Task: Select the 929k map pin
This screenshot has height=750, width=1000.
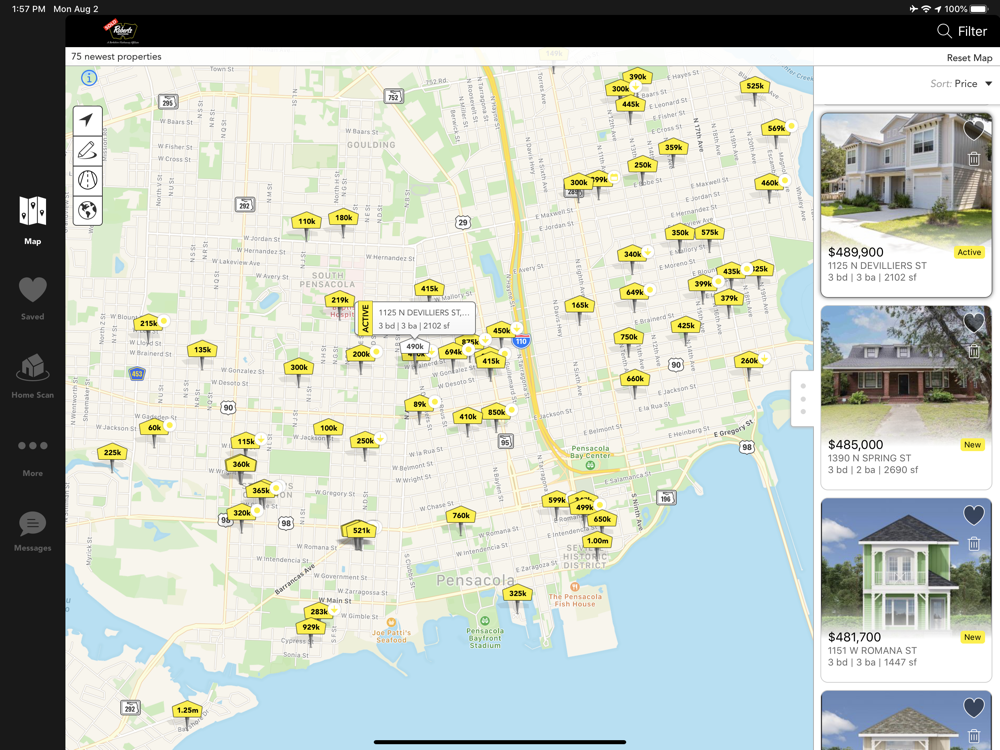Action: point(311,627)
